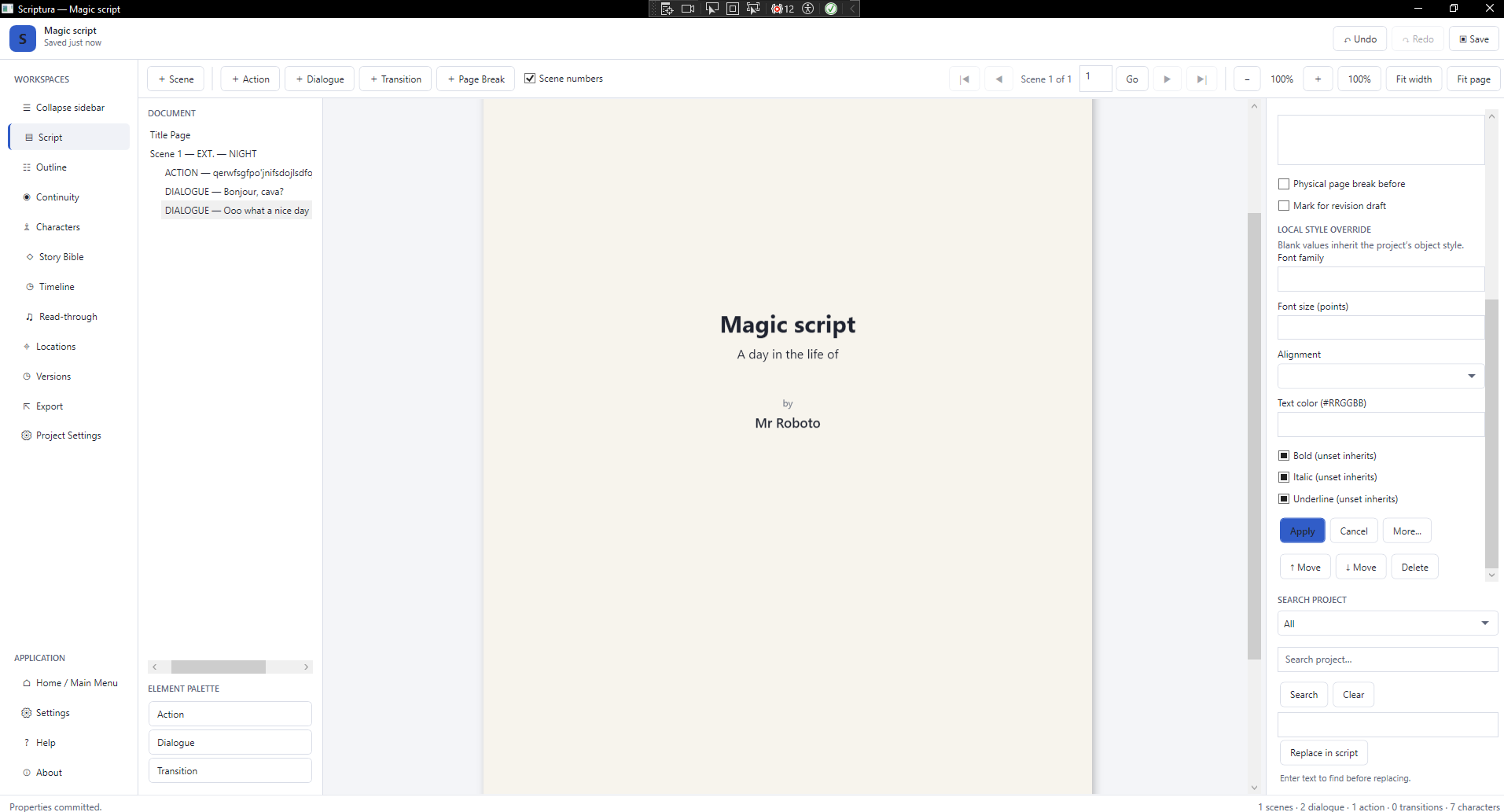Insert a Page Break

tap(476, 79)
